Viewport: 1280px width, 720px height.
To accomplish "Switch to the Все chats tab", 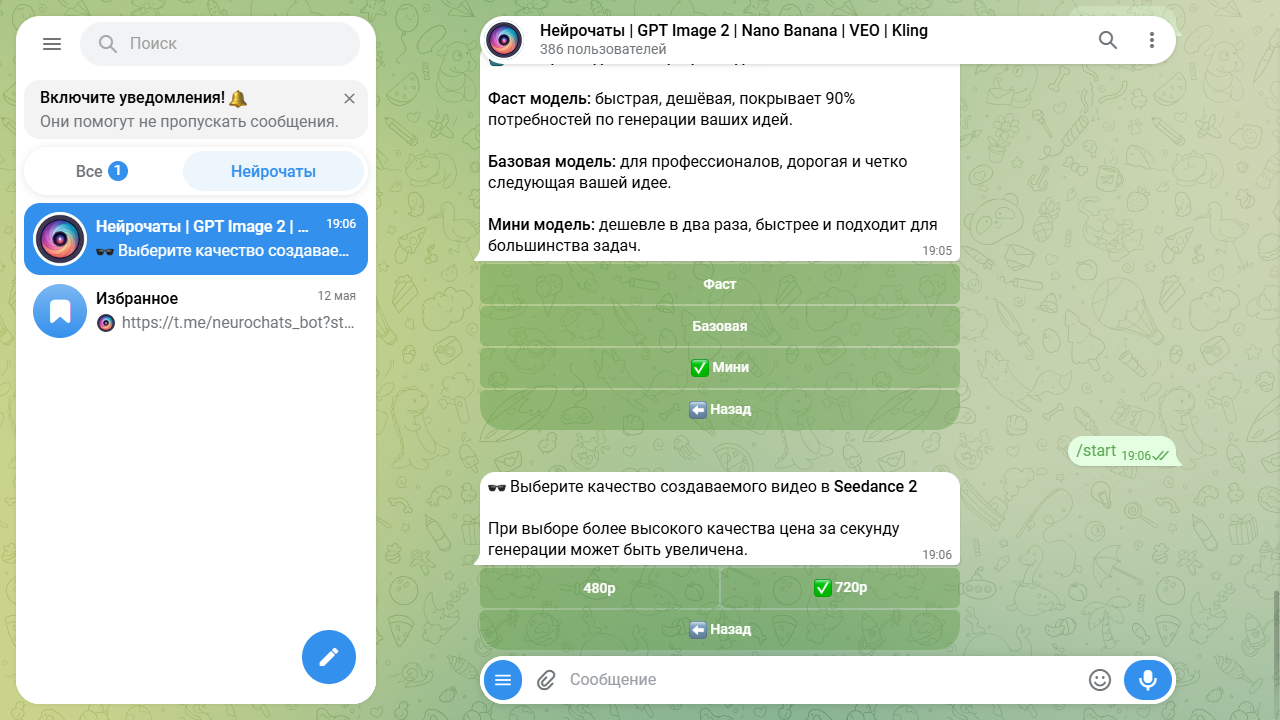I will click(102, 171).
